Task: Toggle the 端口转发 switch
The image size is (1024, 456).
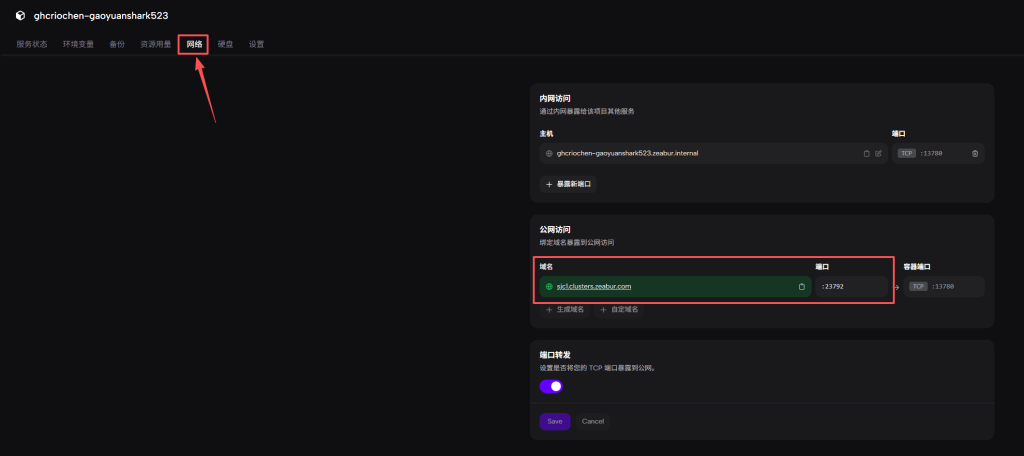Action: pyautogui.click(x=551, y=386)
